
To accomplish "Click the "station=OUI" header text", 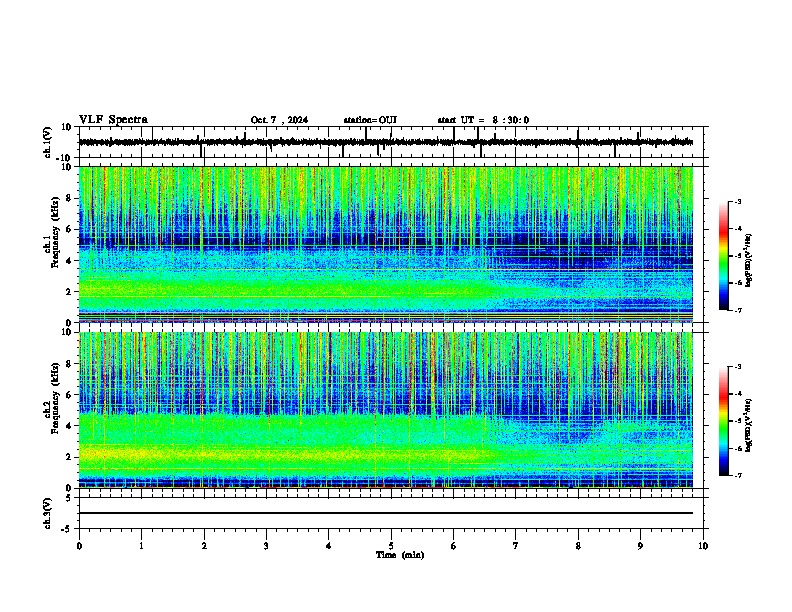I will tap(370, 120).
